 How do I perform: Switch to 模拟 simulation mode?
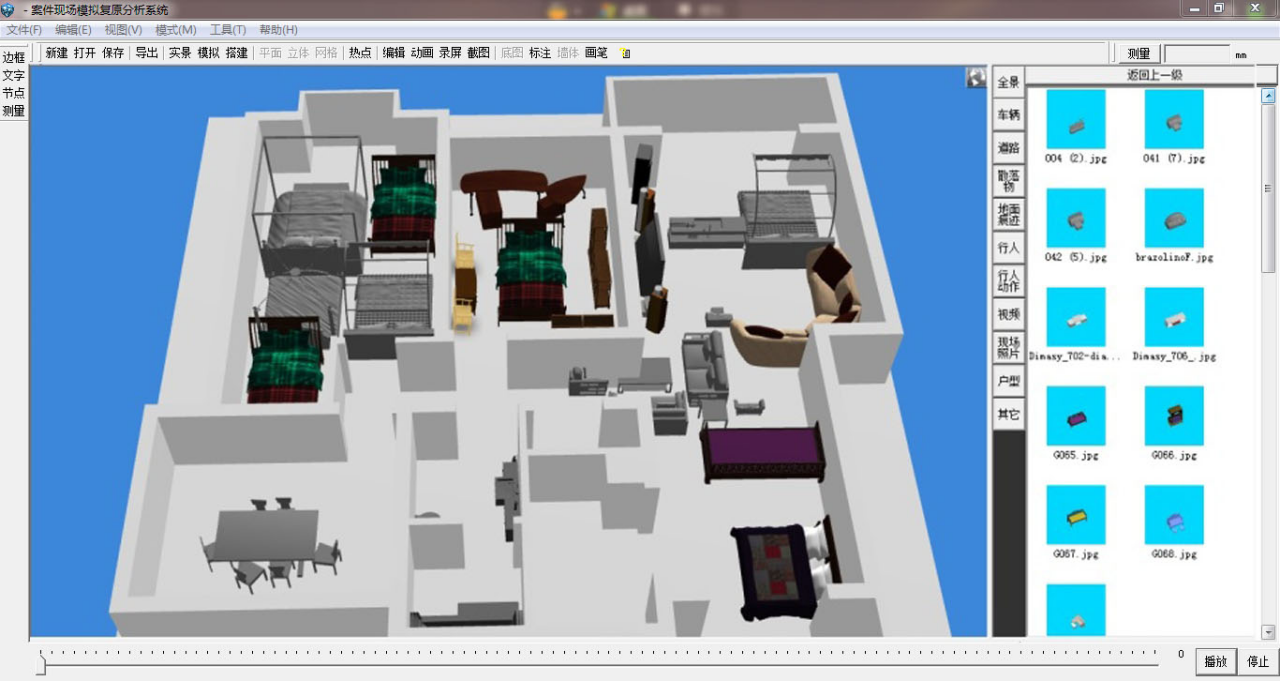208,53
